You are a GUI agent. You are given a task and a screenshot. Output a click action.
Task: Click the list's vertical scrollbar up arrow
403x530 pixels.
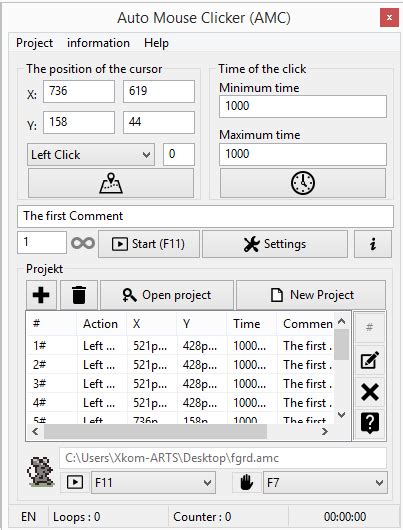[342, 321]
